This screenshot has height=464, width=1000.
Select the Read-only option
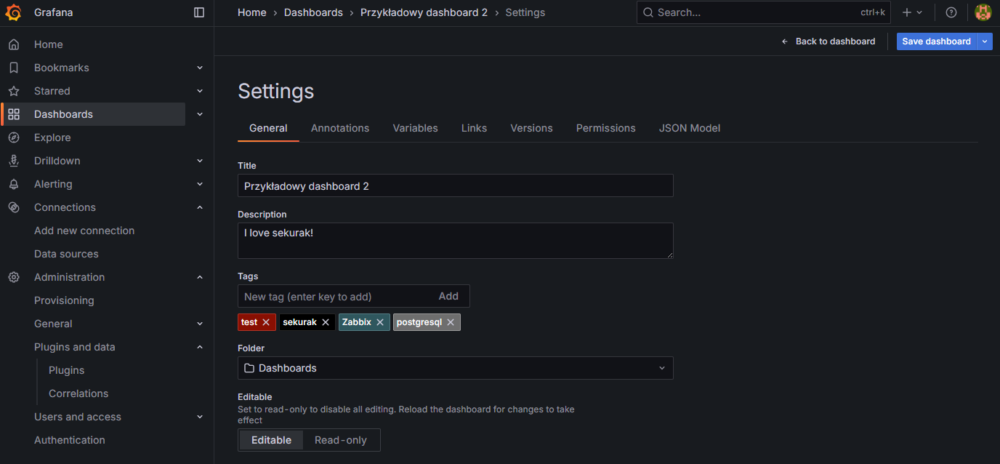click(340, 440)
